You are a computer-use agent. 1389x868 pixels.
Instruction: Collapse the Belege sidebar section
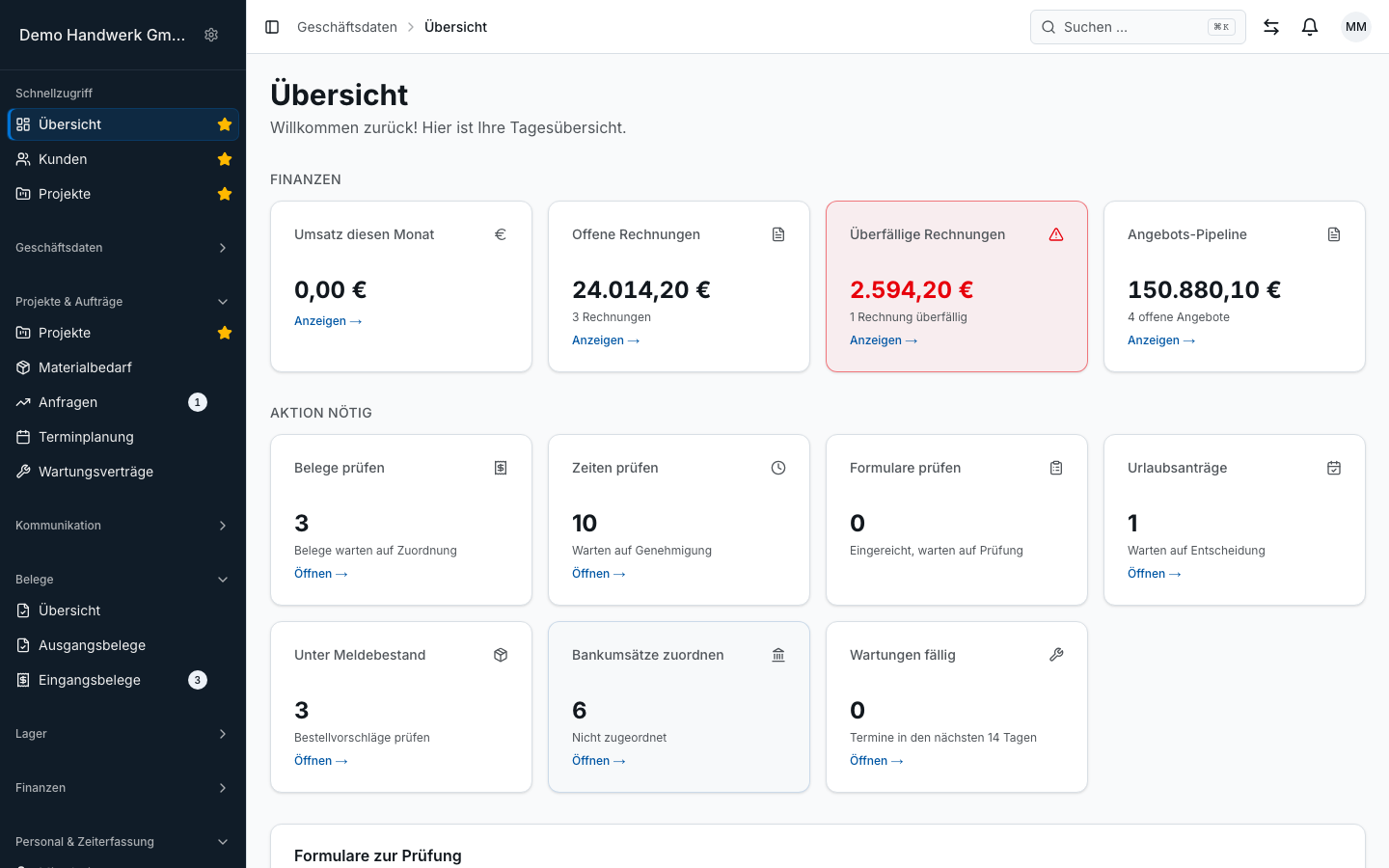123,580
